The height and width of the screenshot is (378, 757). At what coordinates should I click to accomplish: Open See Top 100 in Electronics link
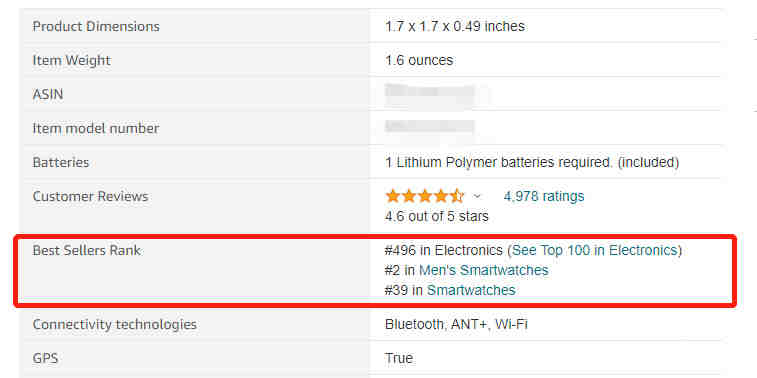tap(594, 251)
